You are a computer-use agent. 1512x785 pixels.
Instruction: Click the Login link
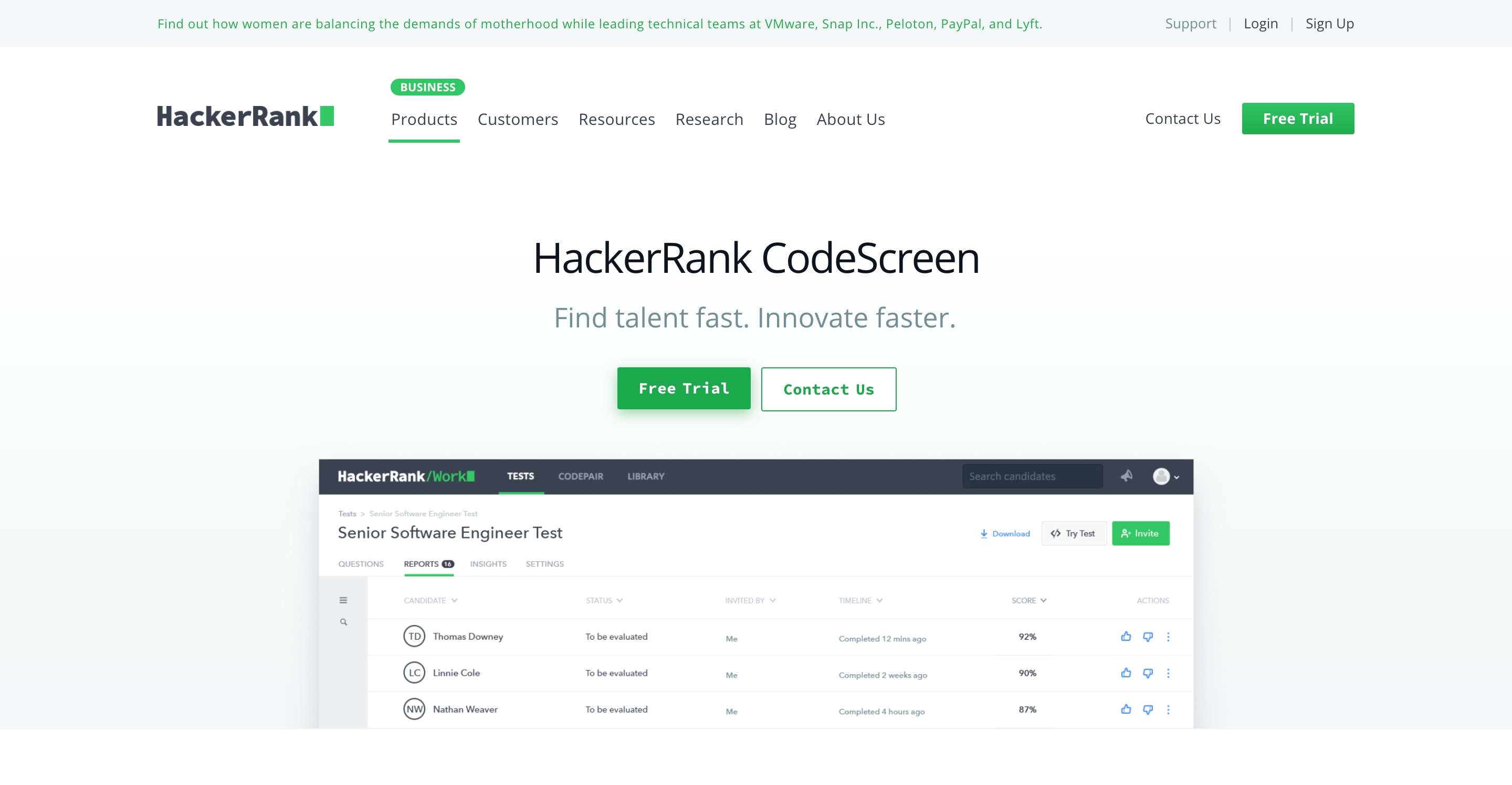tap(1261, 24)
